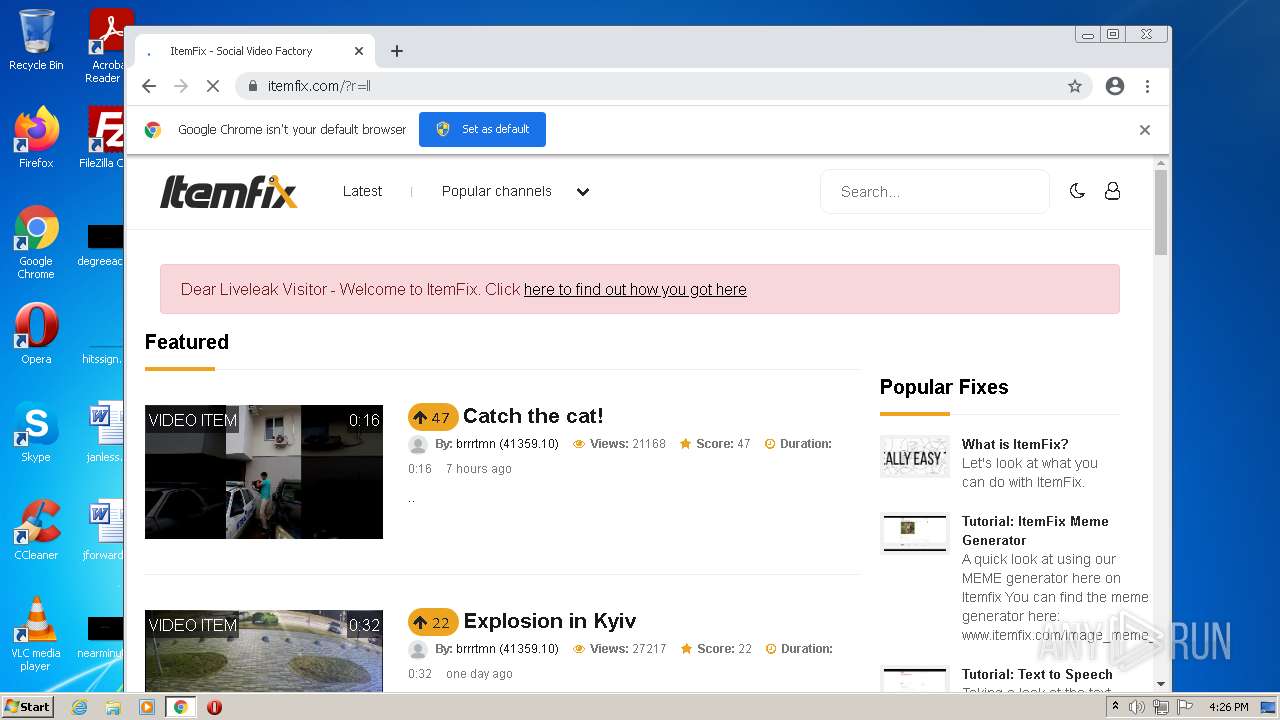Open the file explorer taskbar icon

tap(113, 707)
